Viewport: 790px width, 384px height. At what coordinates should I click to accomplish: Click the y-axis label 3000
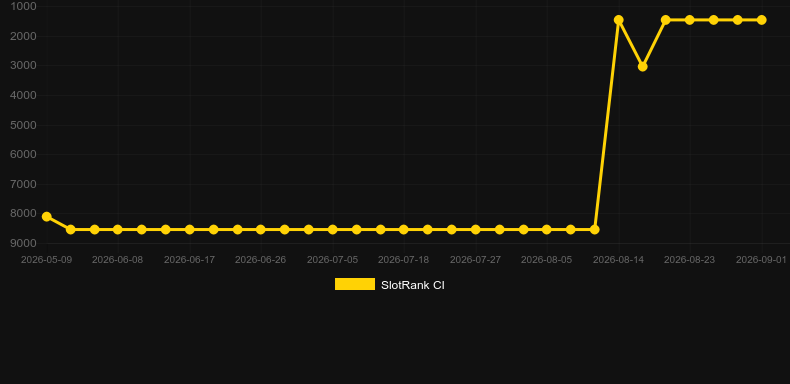[23, 66]
